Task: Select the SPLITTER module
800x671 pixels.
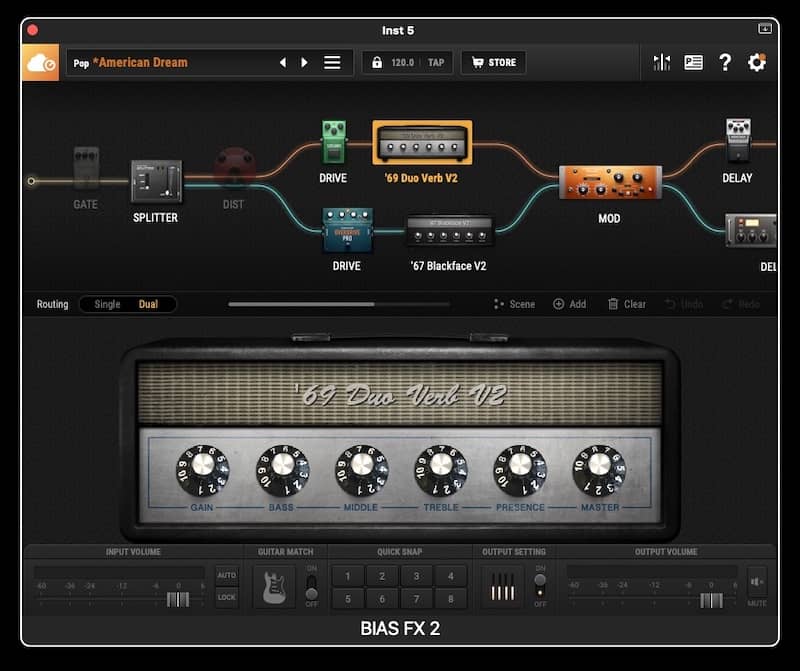Action: coord(156,182)
